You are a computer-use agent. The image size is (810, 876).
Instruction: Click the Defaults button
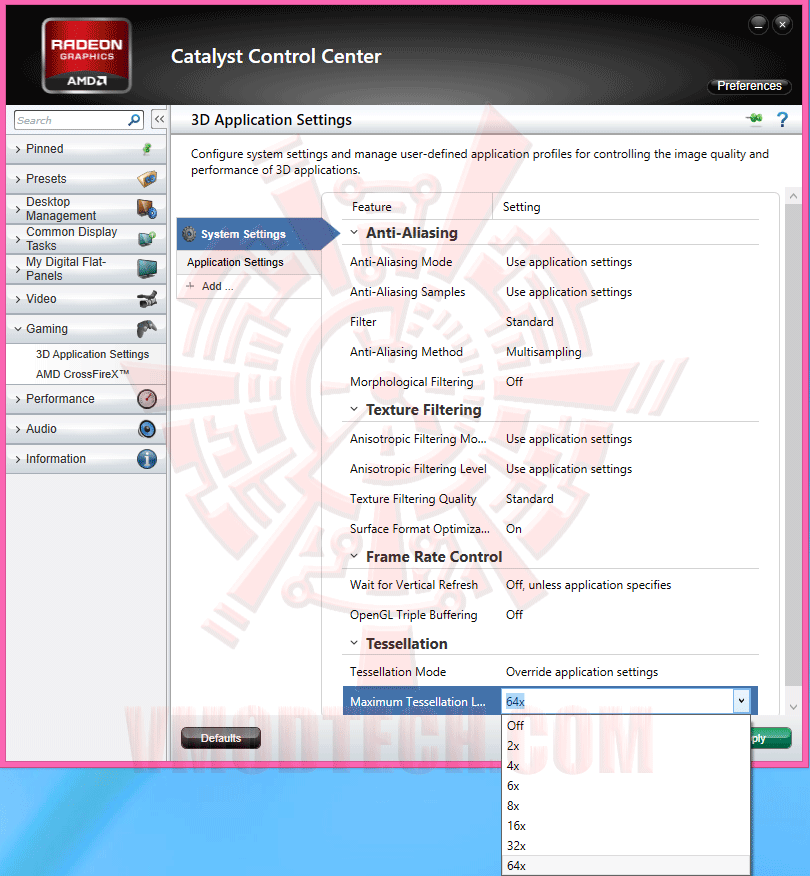pyautogui.click(x=221, y=738)
